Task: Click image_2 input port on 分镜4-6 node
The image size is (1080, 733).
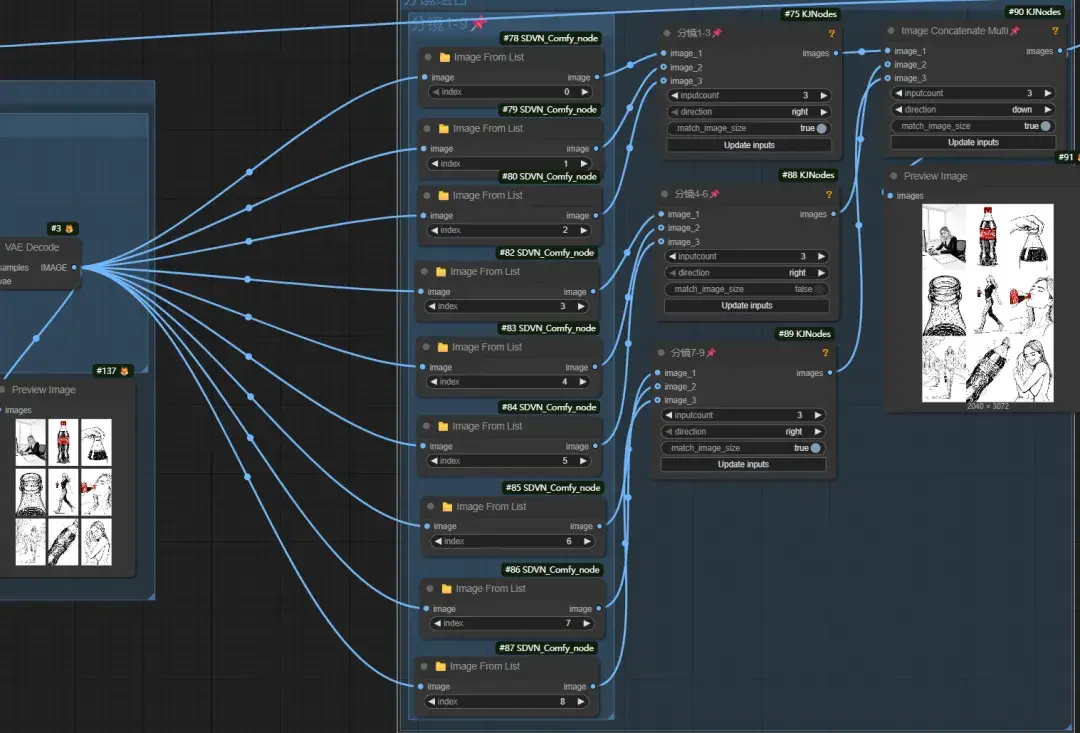Action: [661, 228]
